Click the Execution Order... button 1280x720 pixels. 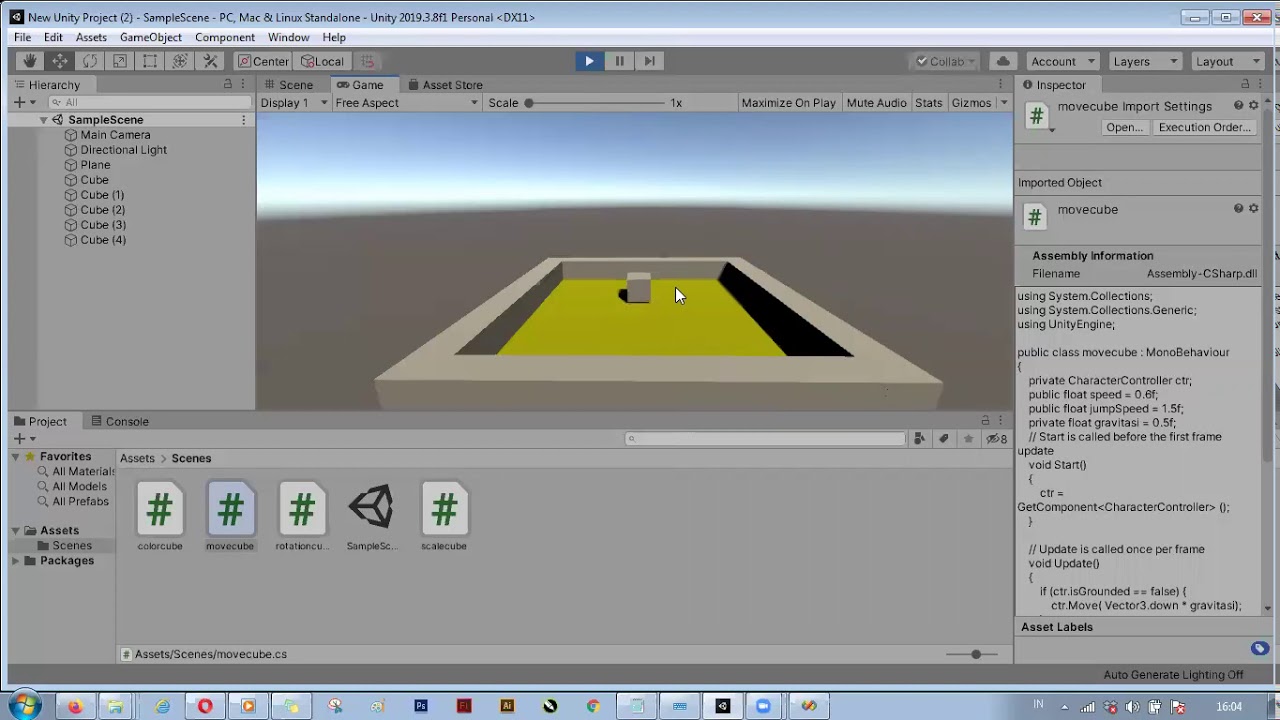1204,127
